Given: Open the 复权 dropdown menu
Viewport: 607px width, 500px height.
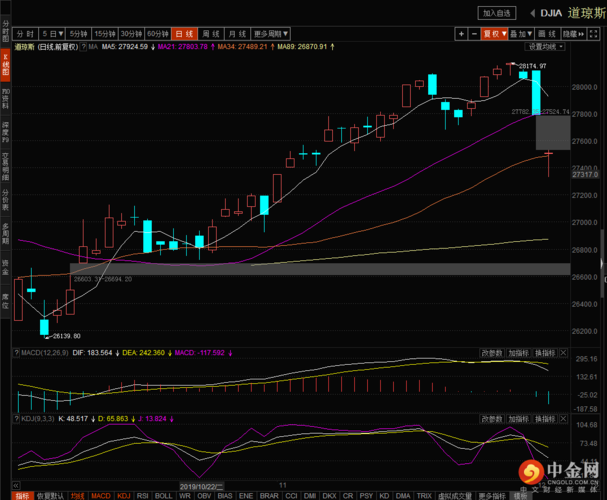Looking at the screenshot, I should pos(492,33).
